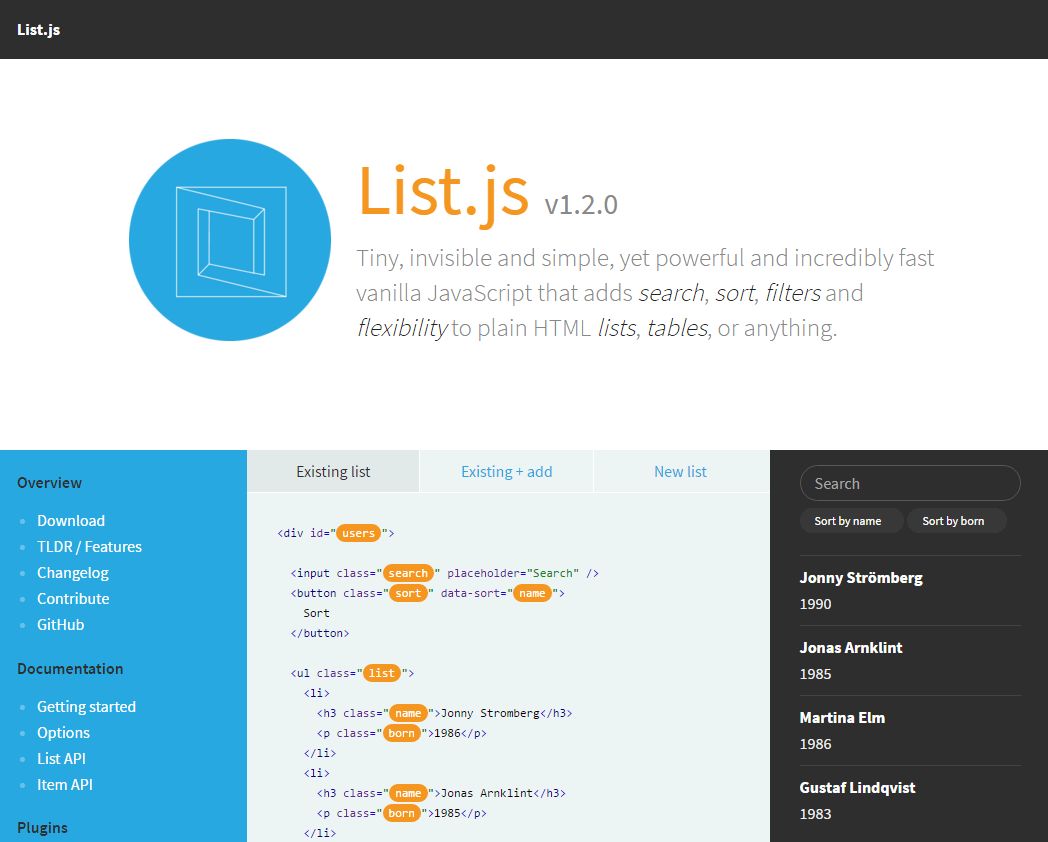
Task: Switch to the "Existing + add" tab
Action: (506, 471)
